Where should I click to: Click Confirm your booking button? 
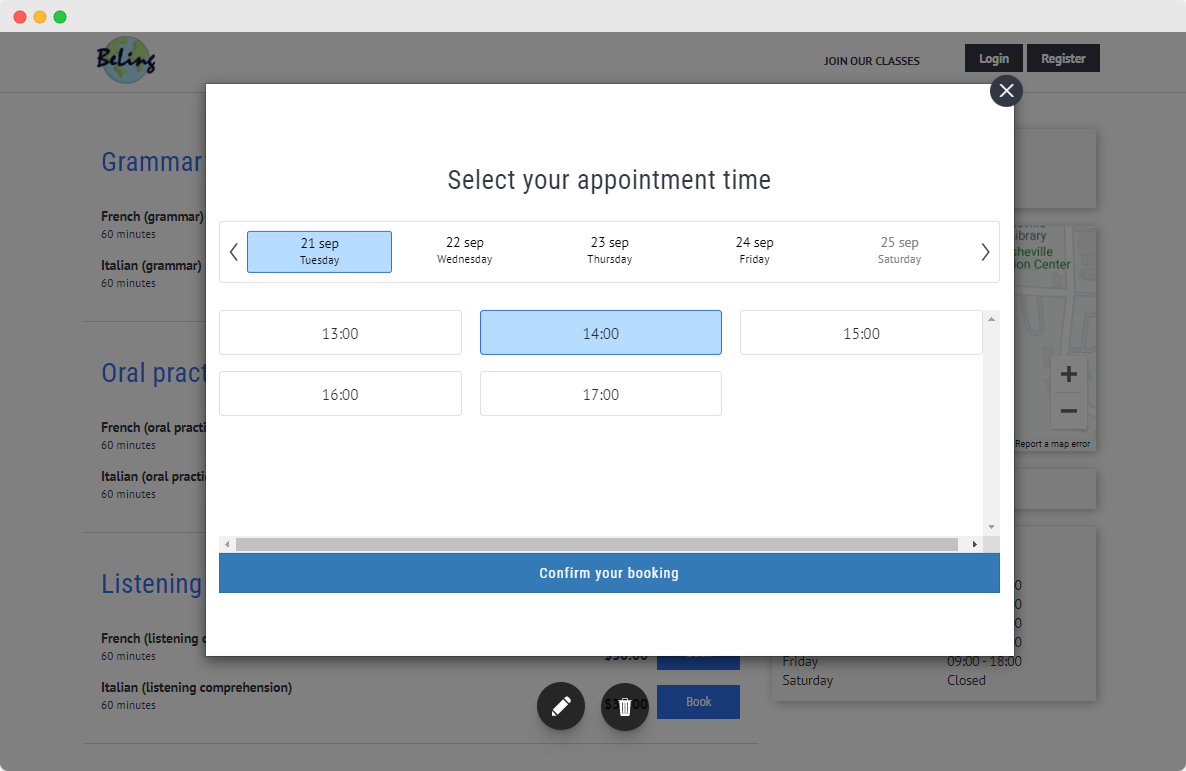coord(609,573)
